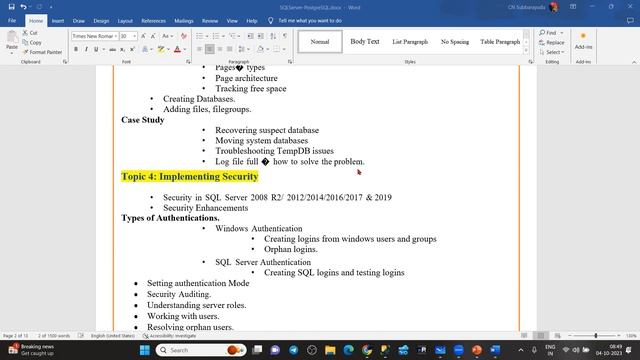Apply the Table Paragraph style
The width and height of the screenshot is (640, 360).
(x=500, y=42)
